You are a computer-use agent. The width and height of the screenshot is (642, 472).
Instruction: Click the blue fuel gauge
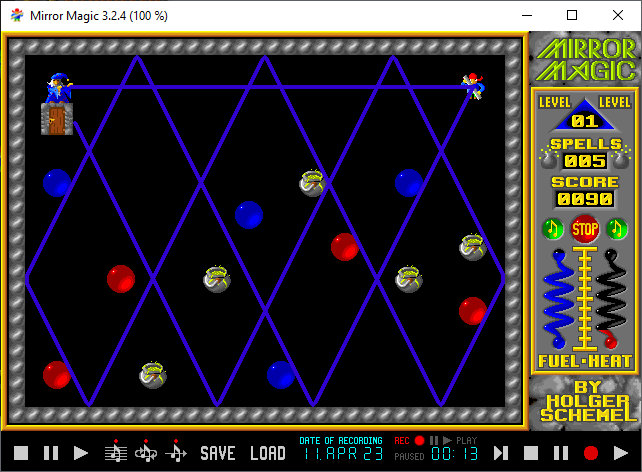pyautogui.click(x=558, y=299)
